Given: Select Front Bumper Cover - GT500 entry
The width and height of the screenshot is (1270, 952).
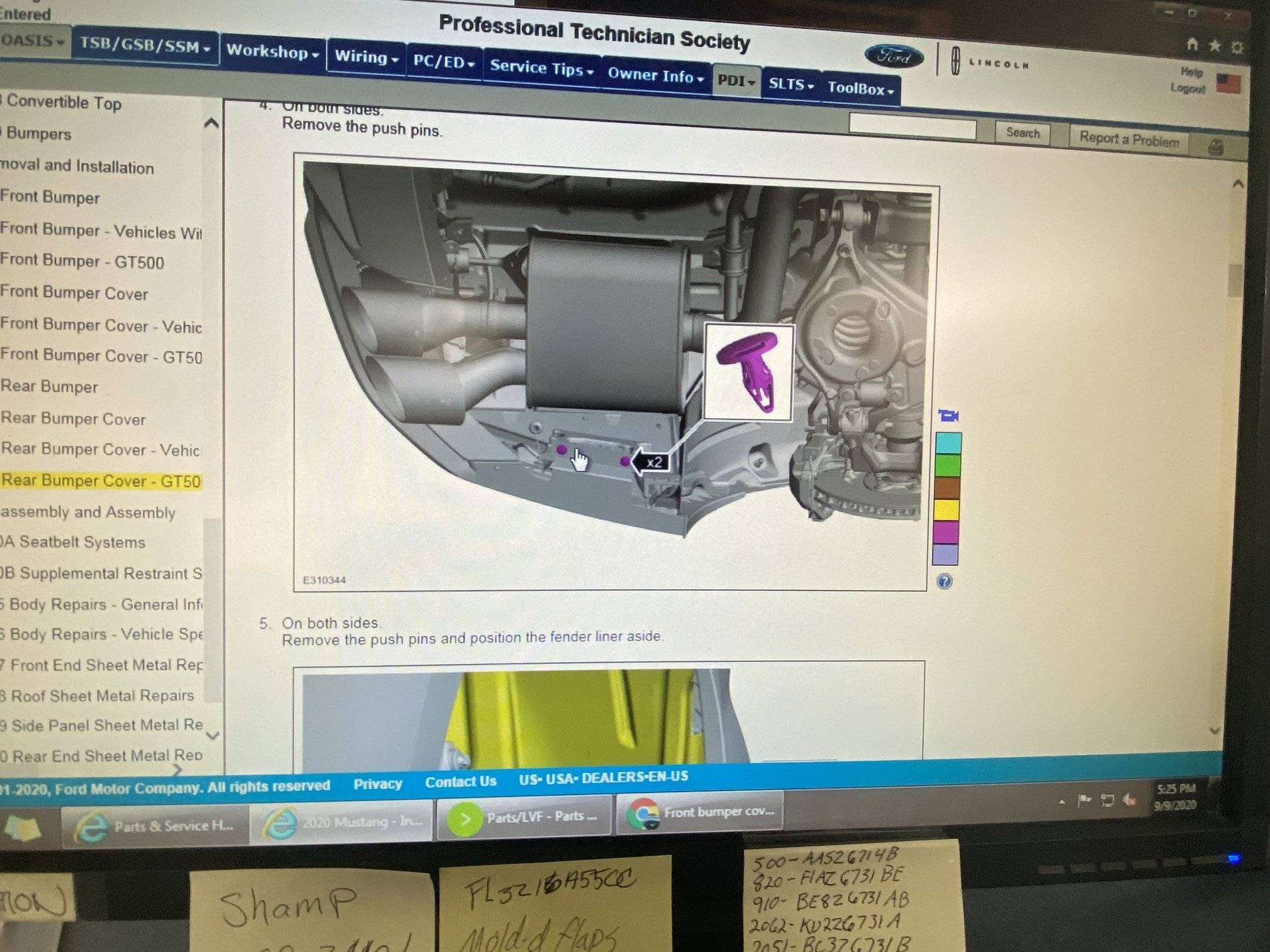Looking at the screenshot, I should click(101, 356).
